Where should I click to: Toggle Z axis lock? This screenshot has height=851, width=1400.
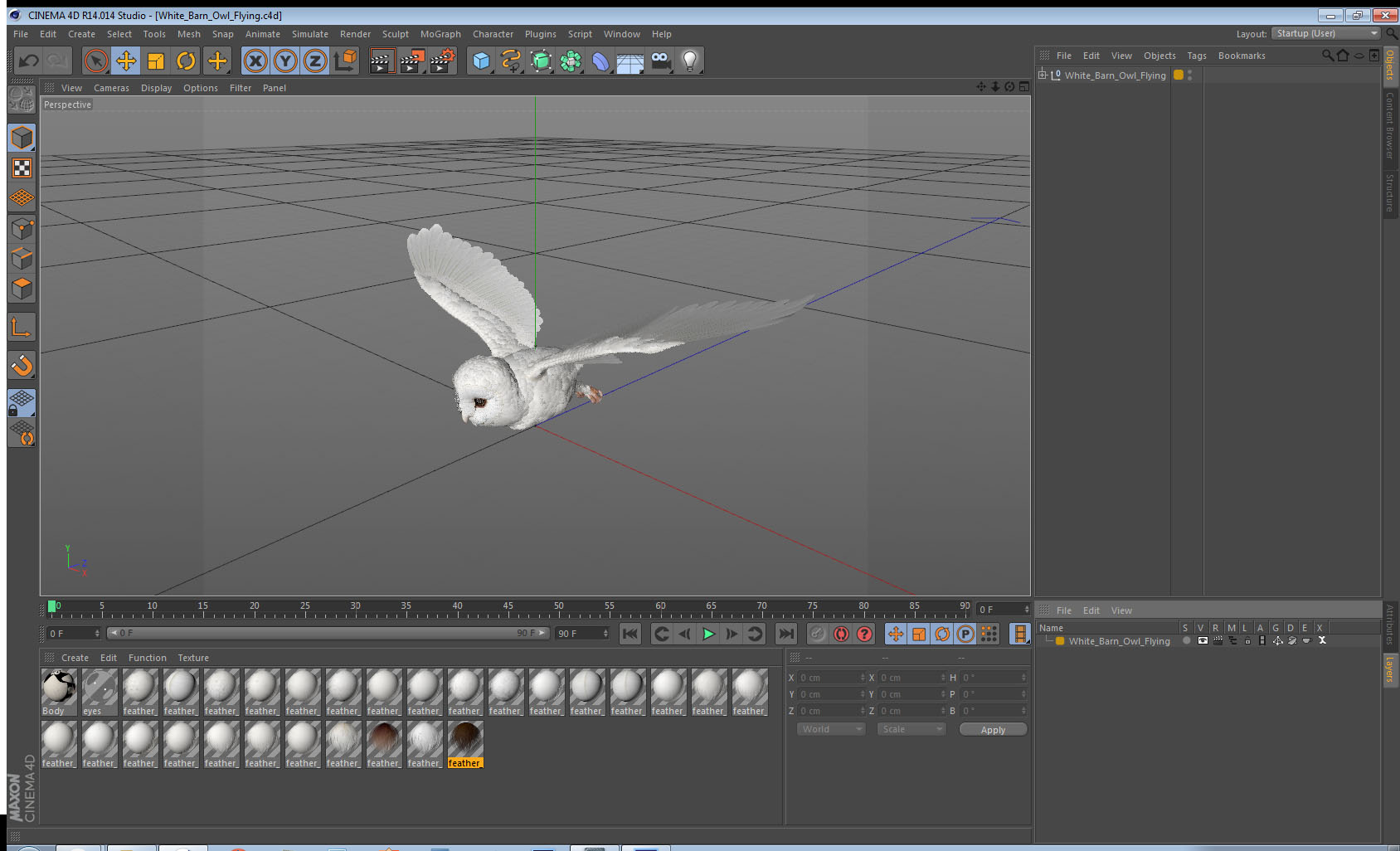315,61
